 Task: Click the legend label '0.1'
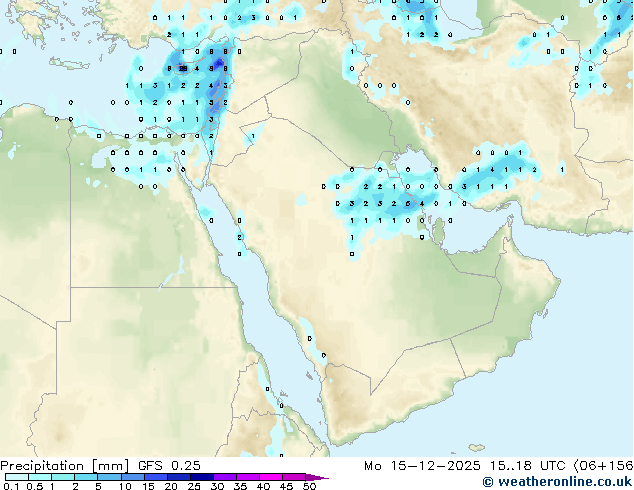tap(11, 486)
